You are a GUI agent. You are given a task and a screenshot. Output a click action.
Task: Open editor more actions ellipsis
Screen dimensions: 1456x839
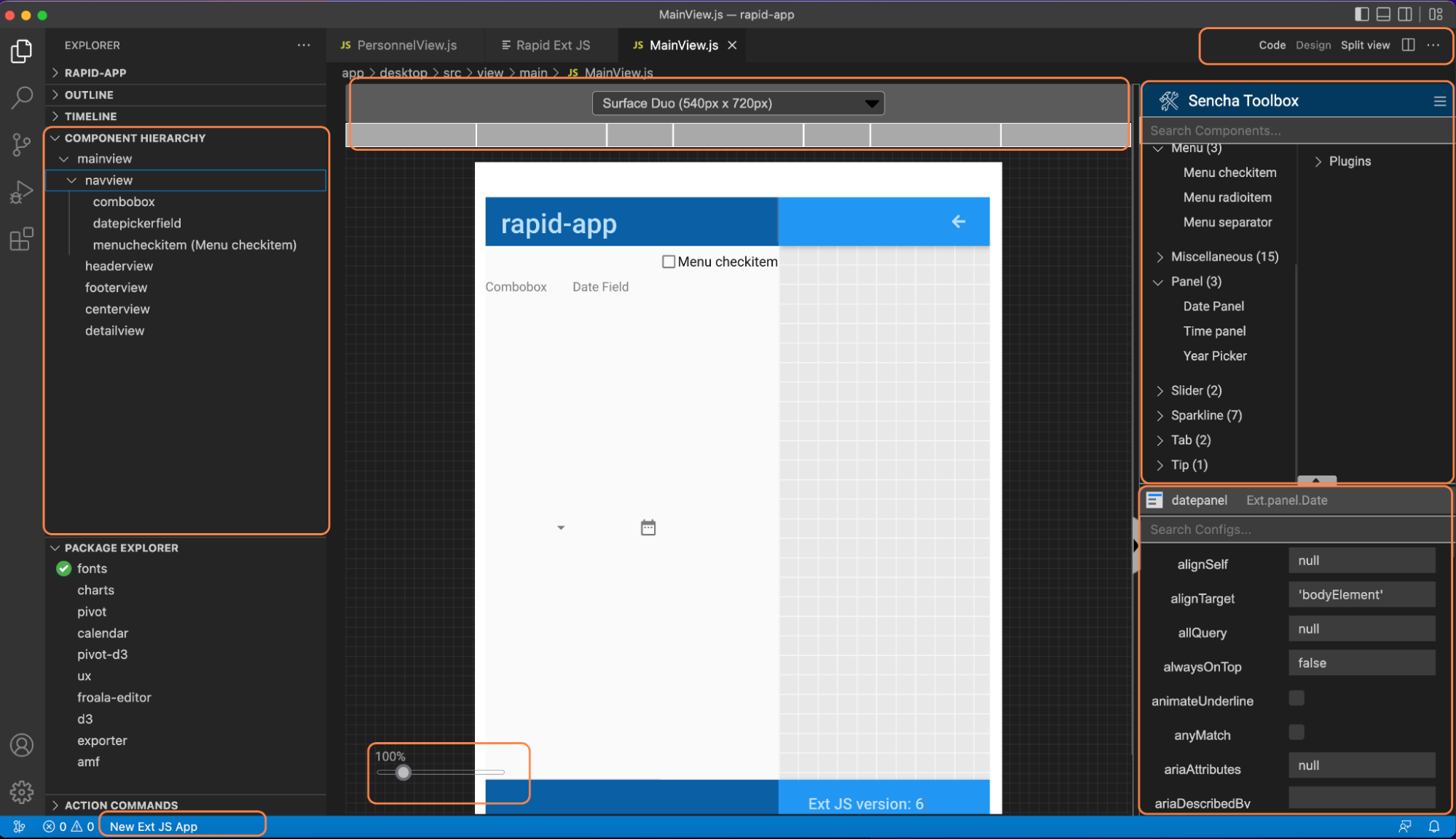(1433, 45)
